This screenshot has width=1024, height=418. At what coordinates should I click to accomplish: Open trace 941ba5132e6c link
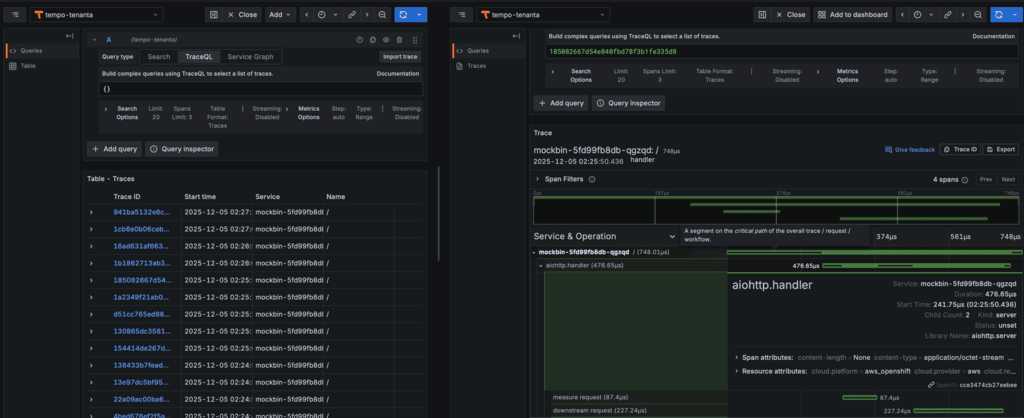coord(142,212)
